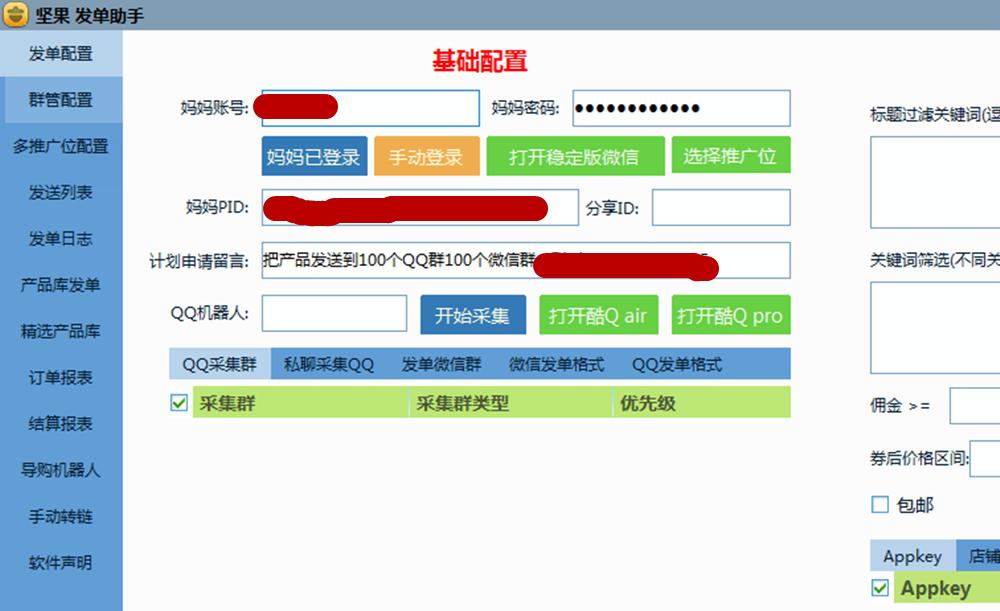Start collection with 开始采集
Screen dimensions: 1000x611
(471, 313)
